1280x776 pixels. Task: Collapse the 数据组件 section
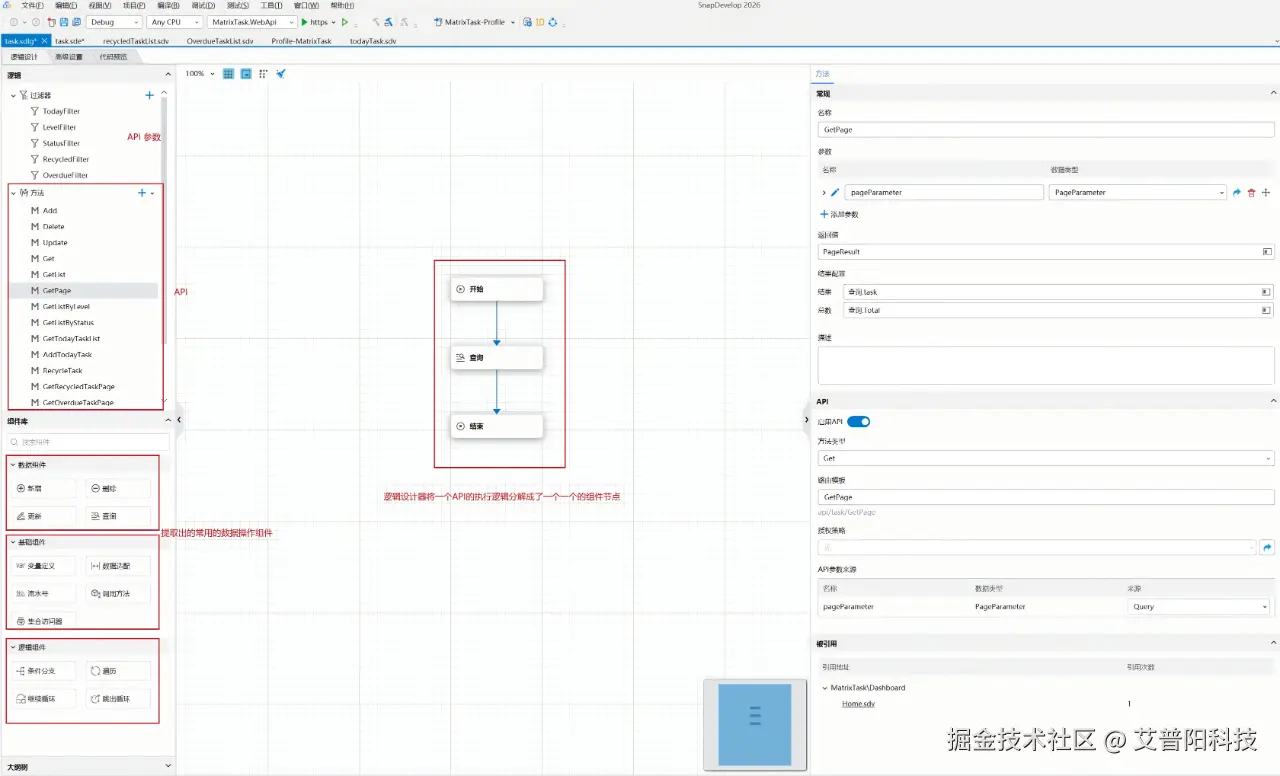tap(13, 465)
